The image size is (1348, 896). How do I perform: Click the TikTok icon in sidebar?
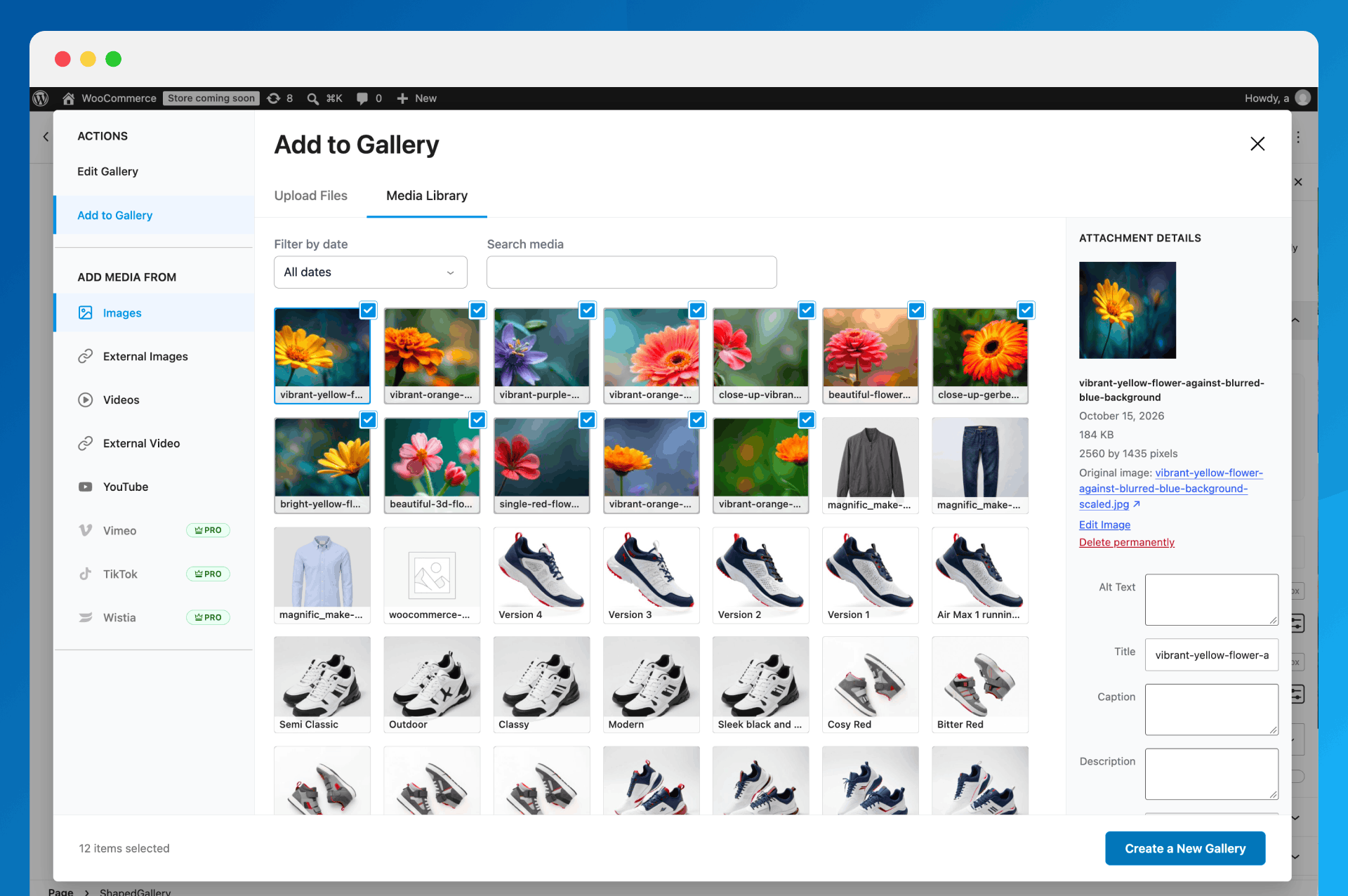(x=86, y=574)
